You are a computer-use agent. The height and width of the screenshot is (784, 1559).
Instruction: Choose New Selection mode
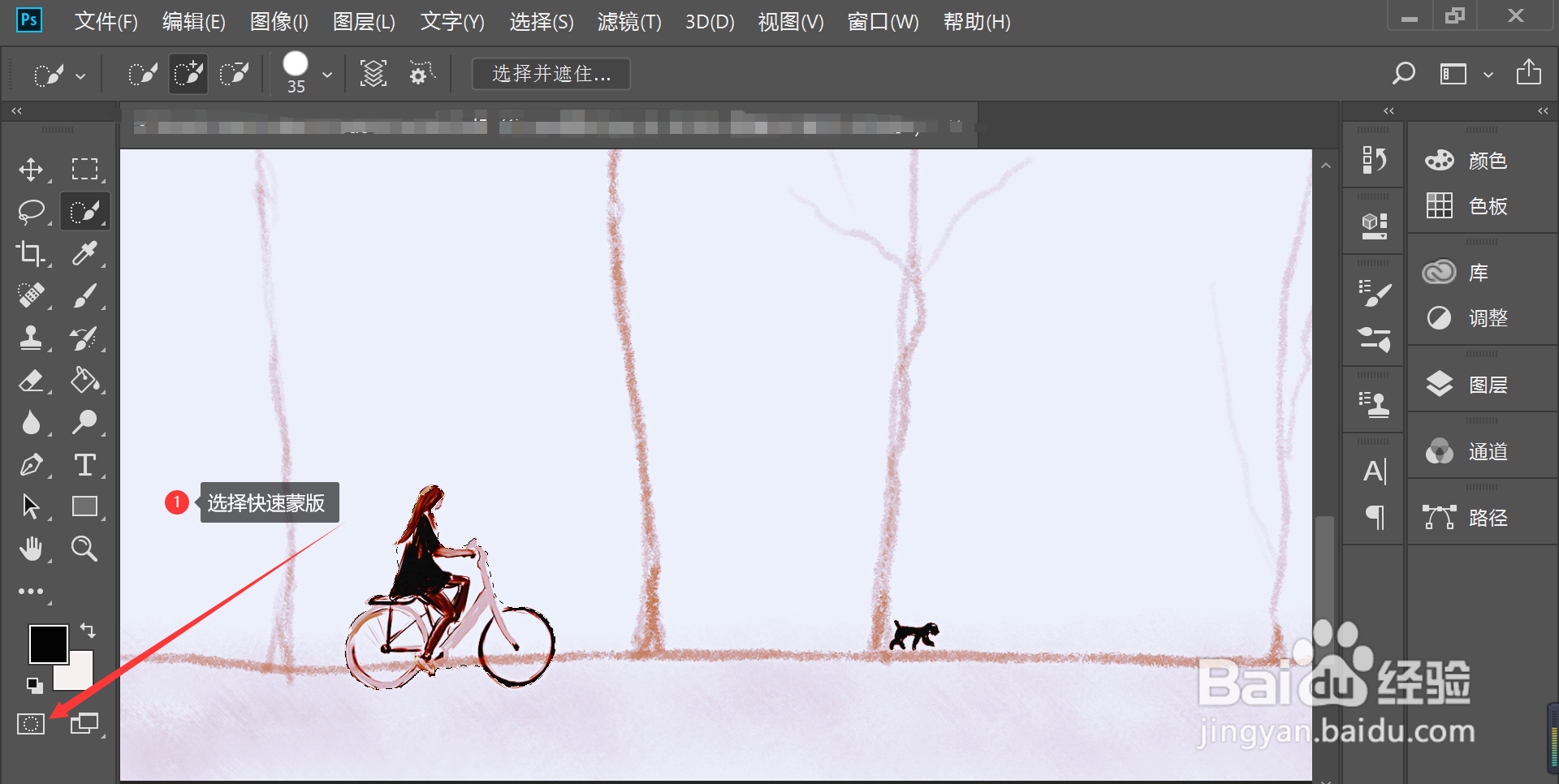143,75
